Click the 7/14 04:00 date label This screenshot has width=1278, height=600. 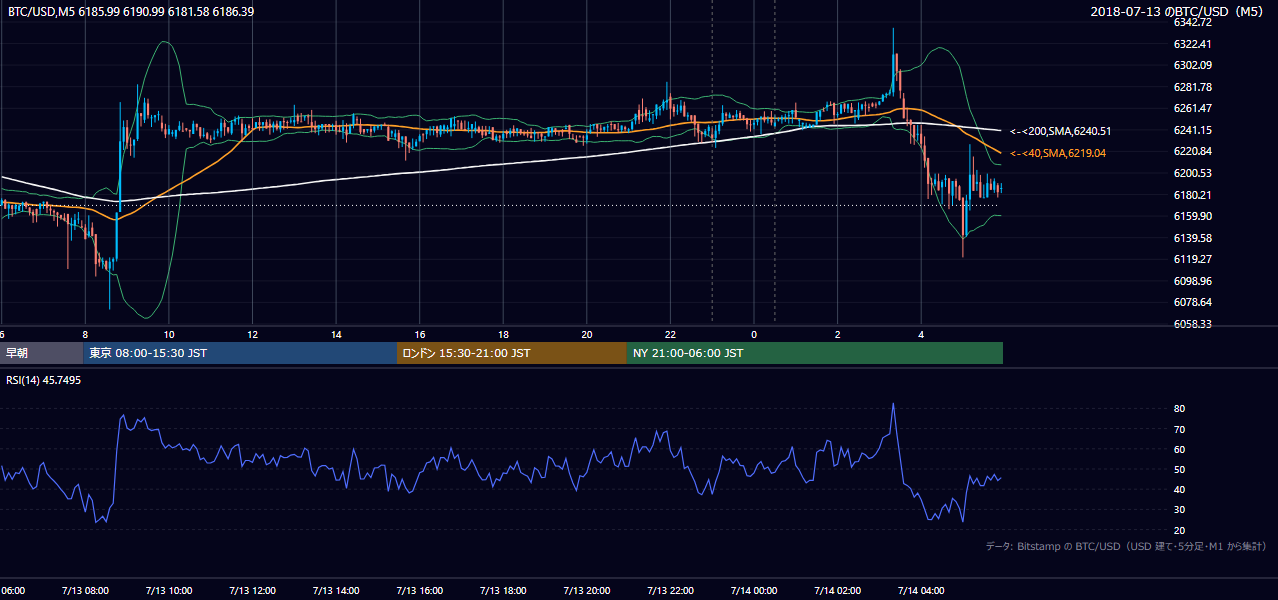pyautogui.click(x=922, y=591)
